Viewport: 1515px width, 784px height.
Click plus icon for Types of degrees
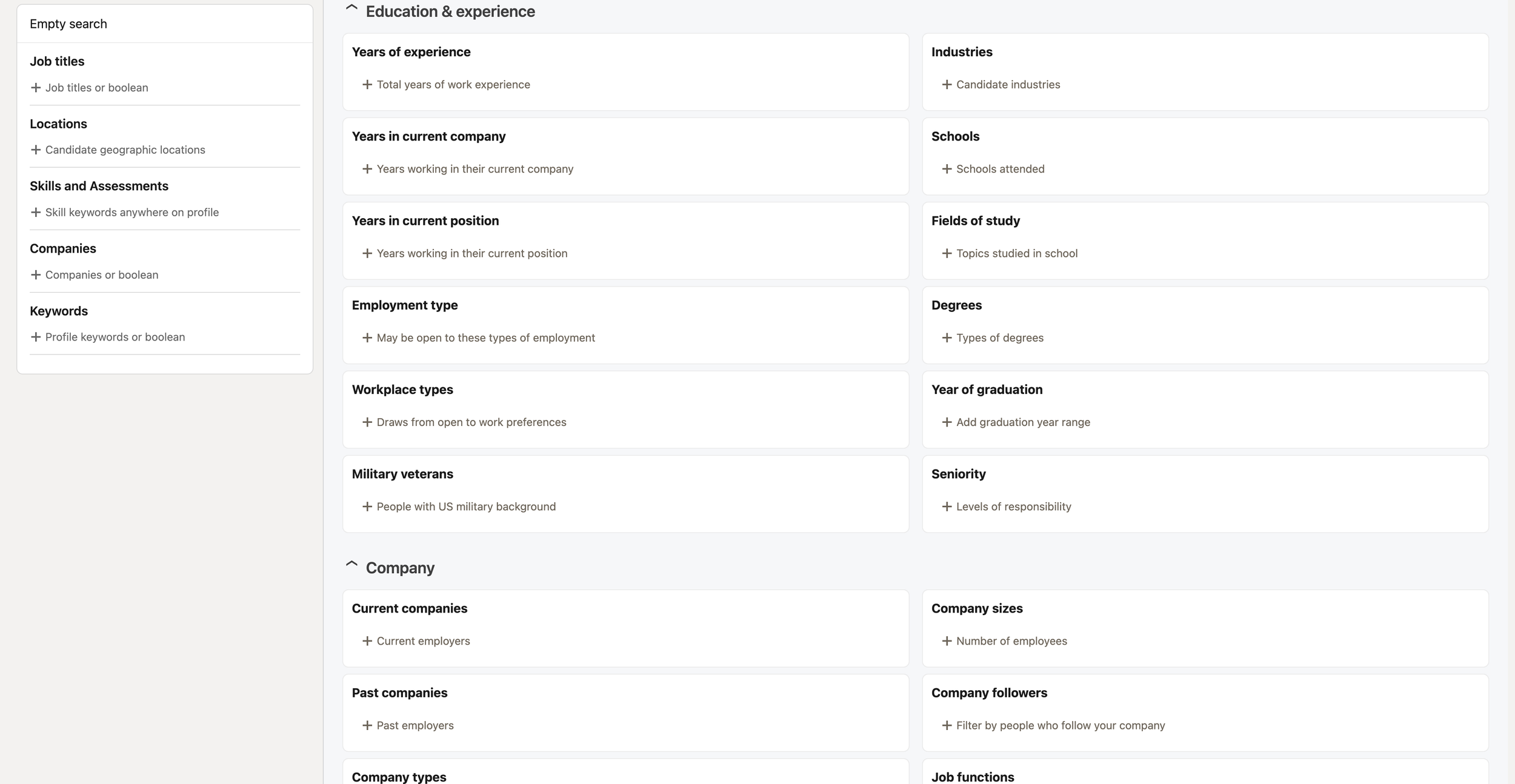[x=947, y=337]
